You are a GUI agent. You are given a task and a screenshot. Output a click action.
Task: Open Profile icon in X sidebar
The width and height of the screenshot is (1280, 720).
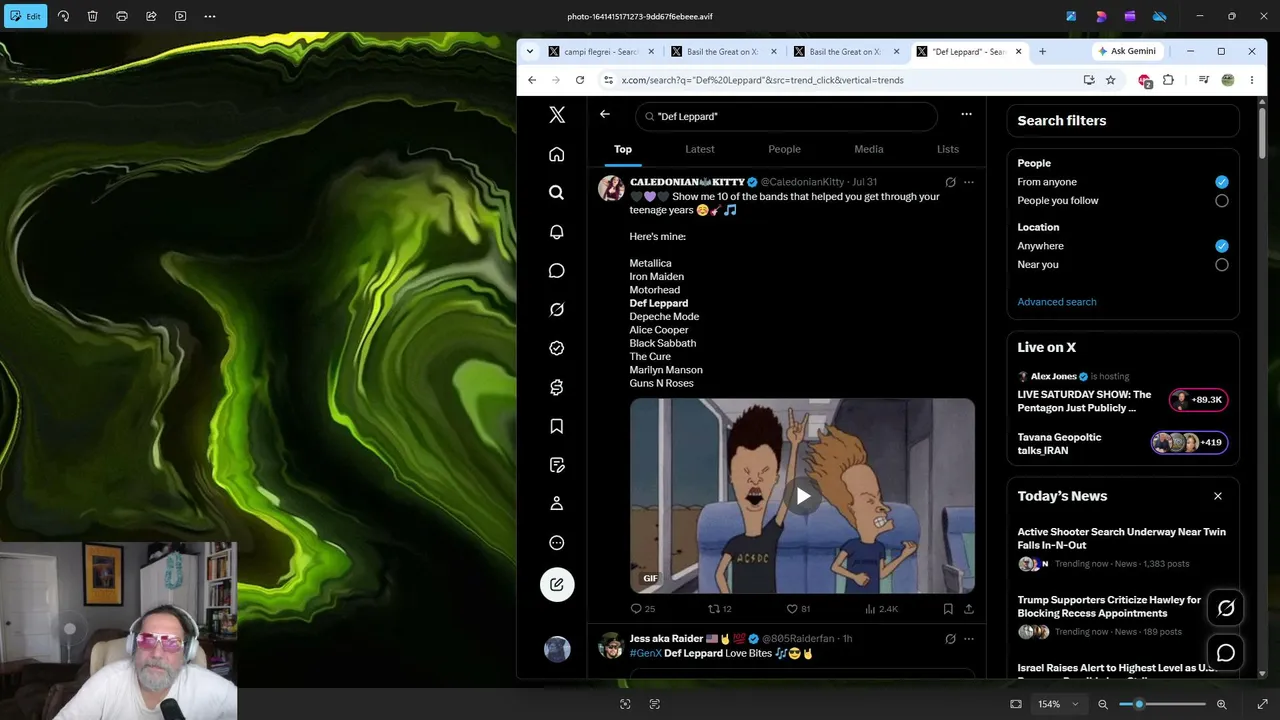[x=557, y=504]
